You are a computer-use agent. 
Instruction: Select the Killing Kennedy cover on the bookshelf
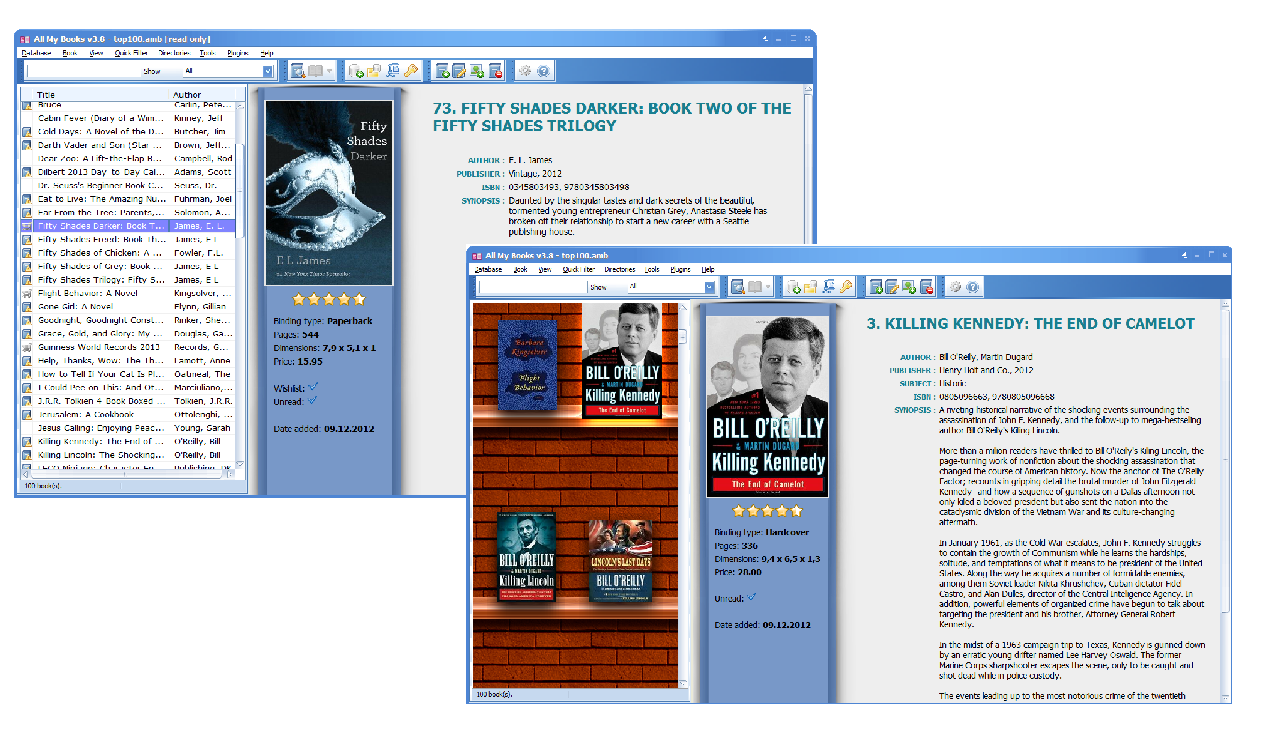point(622,359)
